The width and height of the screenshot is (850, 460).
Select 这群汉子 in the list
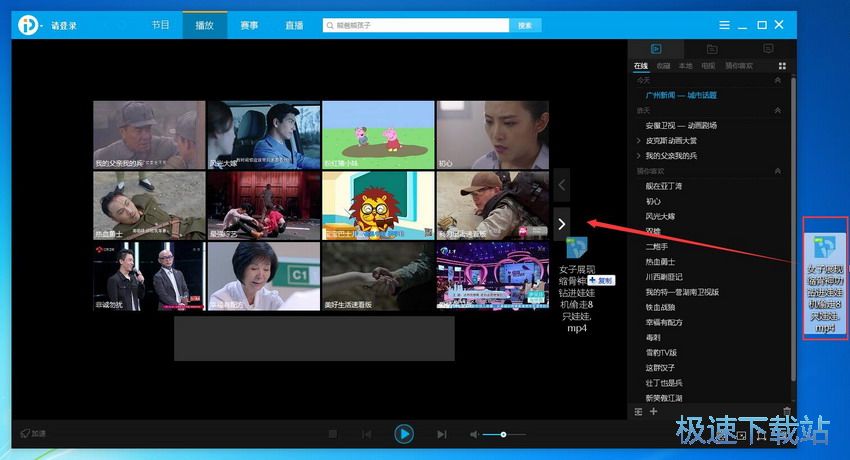point(660,368)
